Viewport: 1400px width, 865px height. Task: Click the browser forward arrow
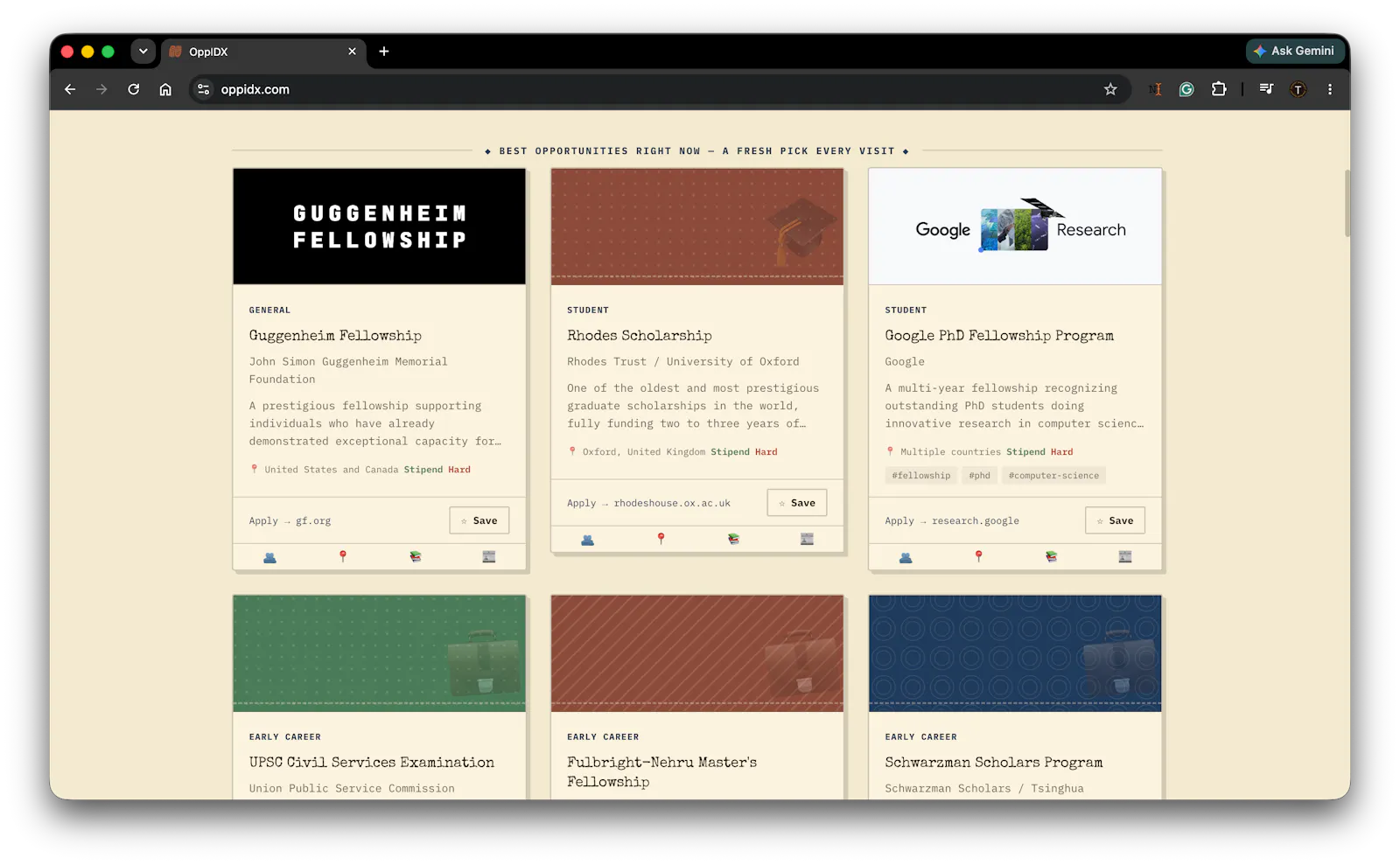(x=101, y=89)
